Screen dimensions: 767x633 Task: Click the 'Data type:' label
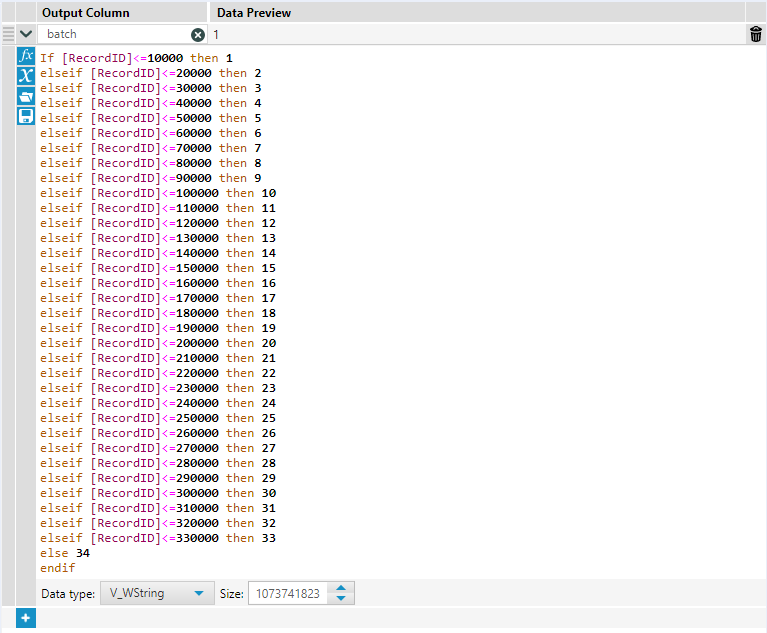[x=68, y=594]
